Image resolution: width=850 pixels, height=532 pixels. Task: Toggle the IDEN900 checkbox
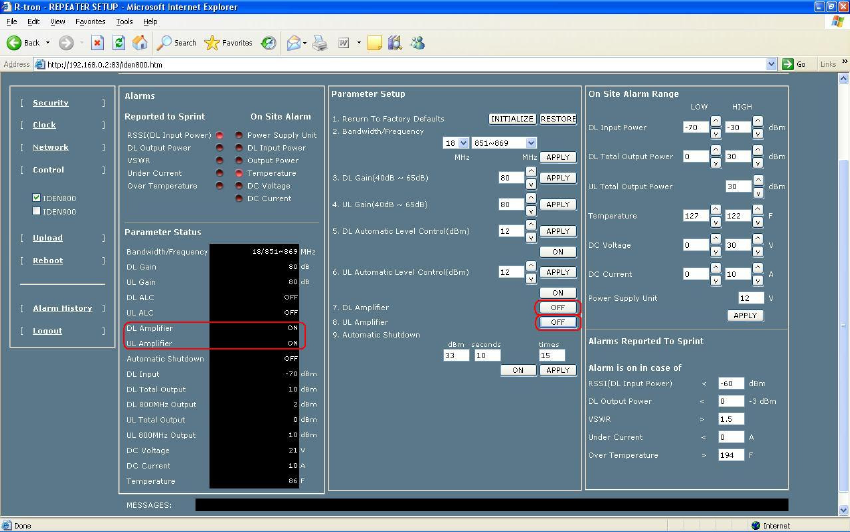pyautogui.click(x=38, y=211)
